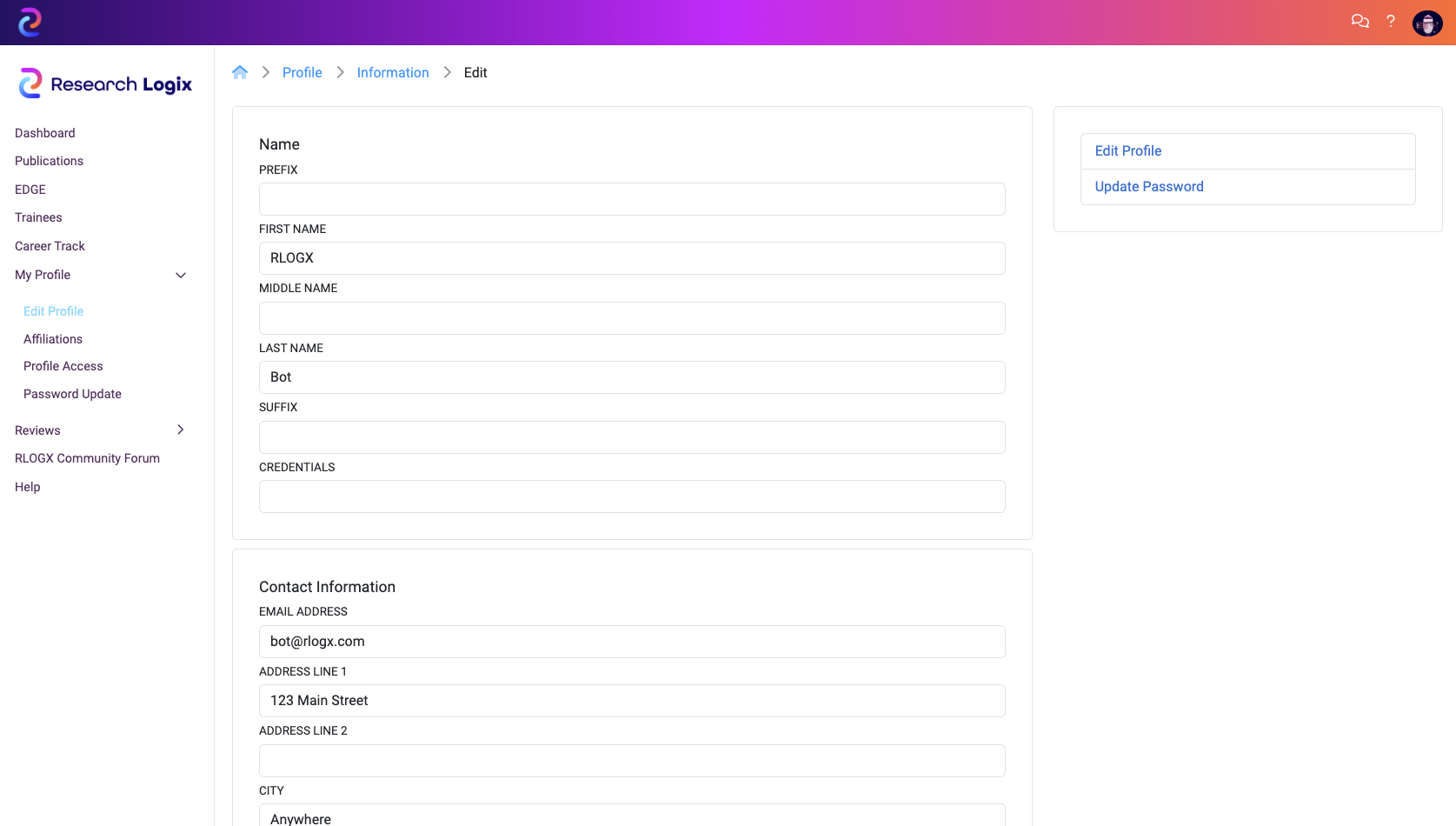The width and height of the screenshot is (1456, 826).
Task: Click the Research Logix sidebar logo
Action: [105, 83]
